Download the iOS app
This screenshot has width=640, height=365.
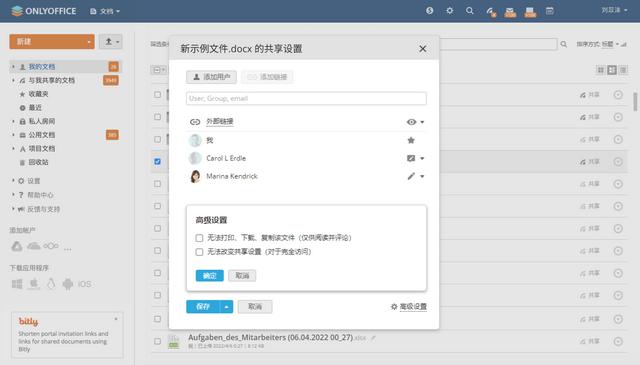84,284
